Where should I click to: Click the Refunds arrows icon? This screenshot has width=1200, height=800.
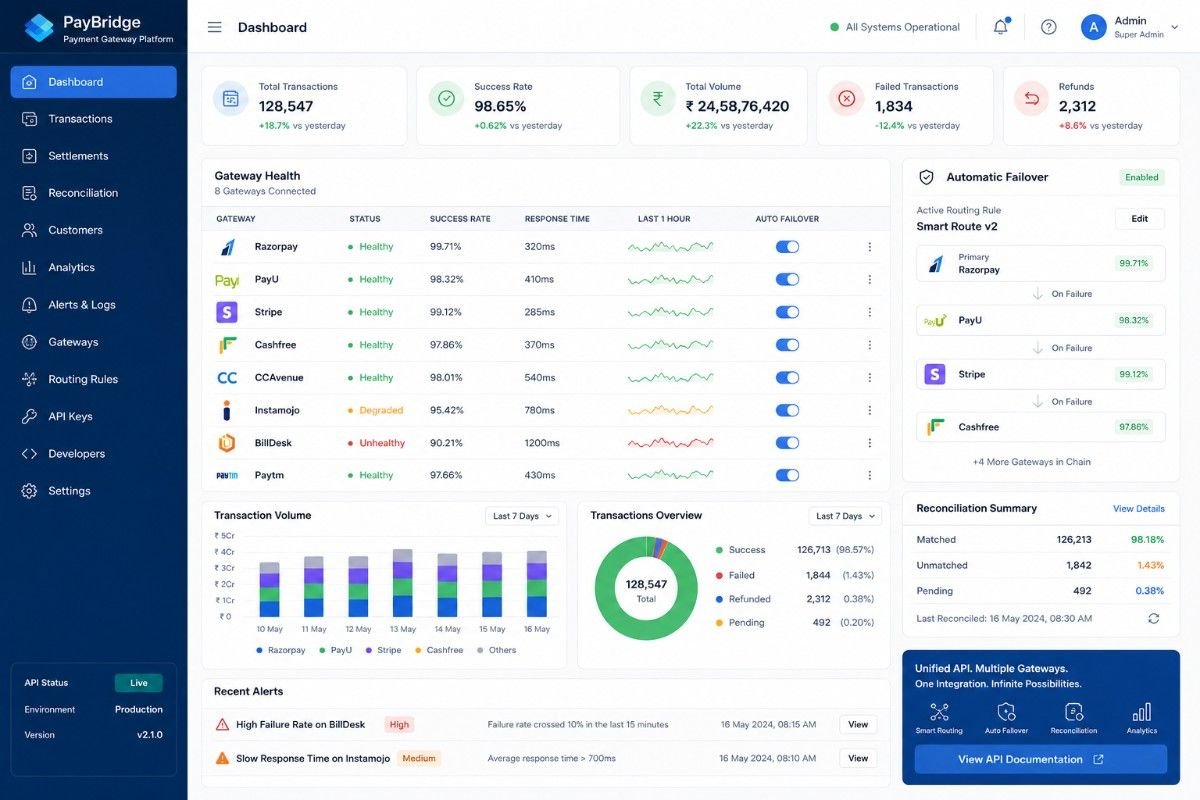point(1031,98)
